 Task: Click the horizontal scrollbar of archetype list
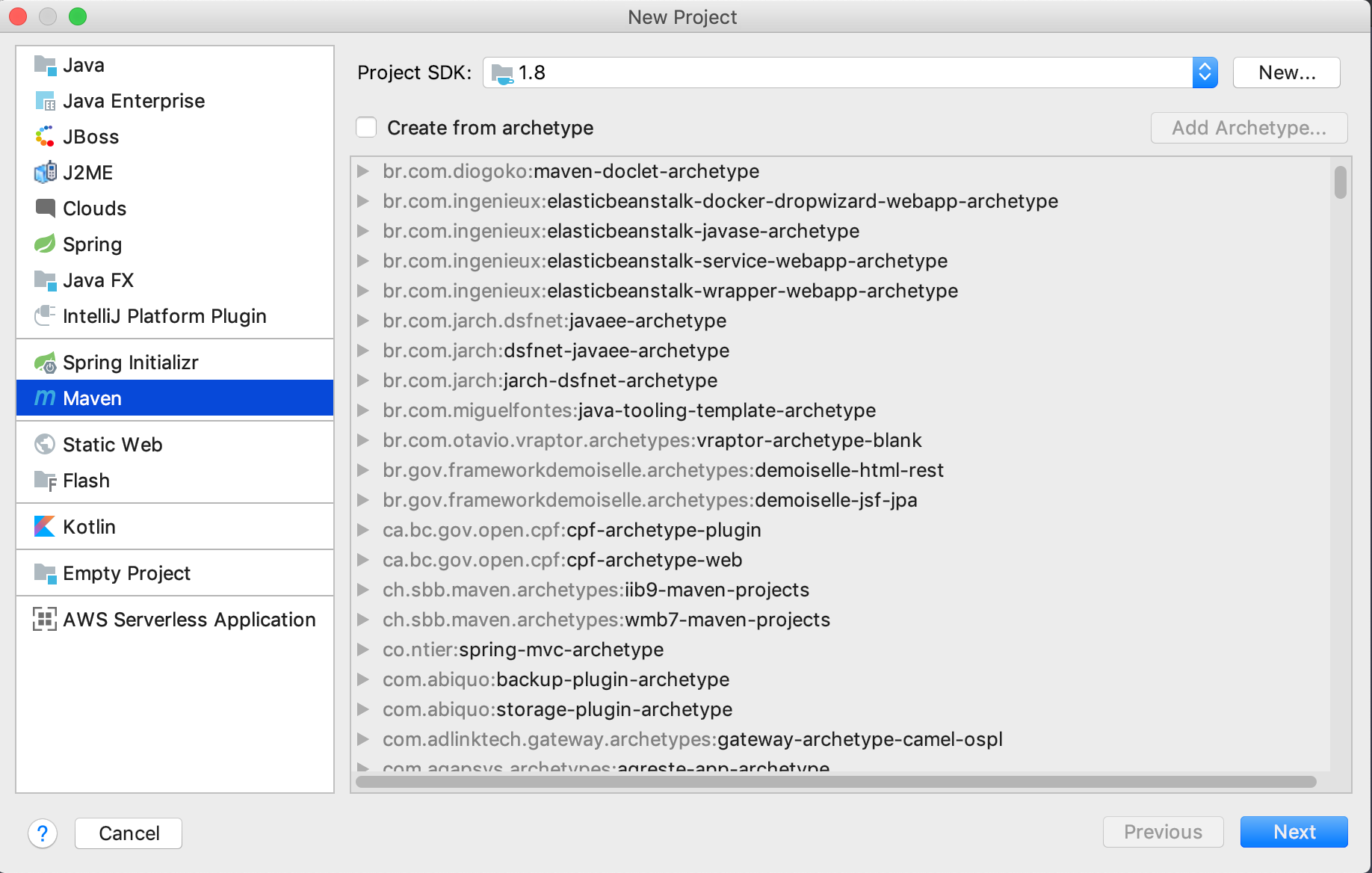(x=835, y=782)
